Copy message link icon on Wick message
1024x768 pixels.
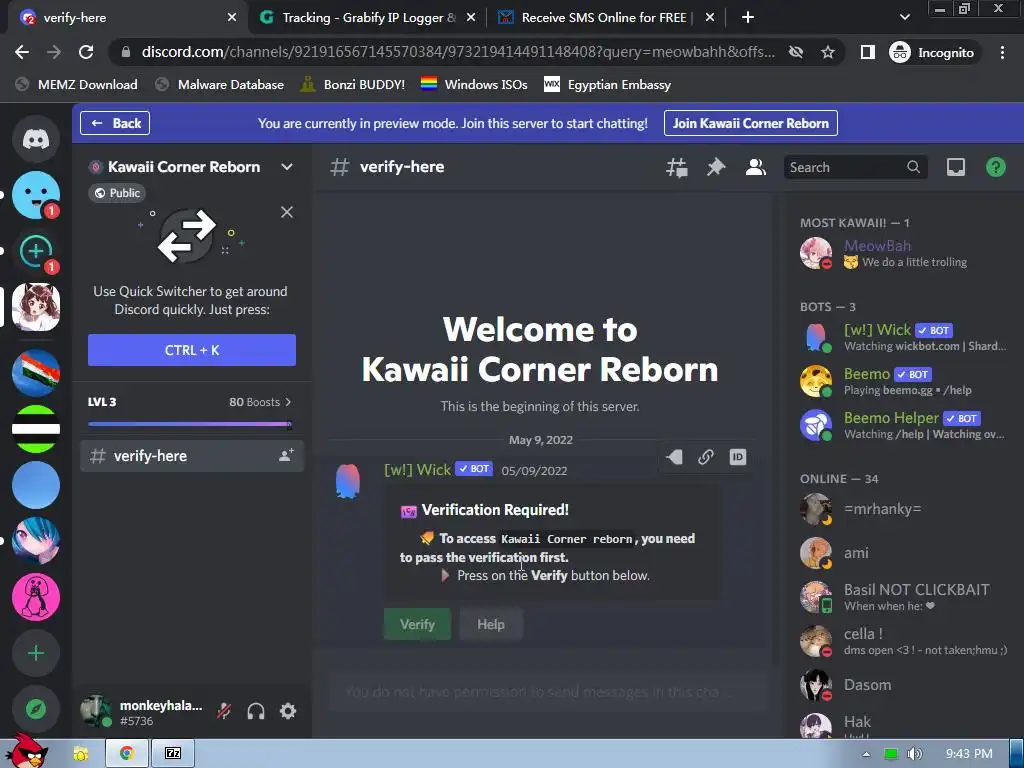705,457
